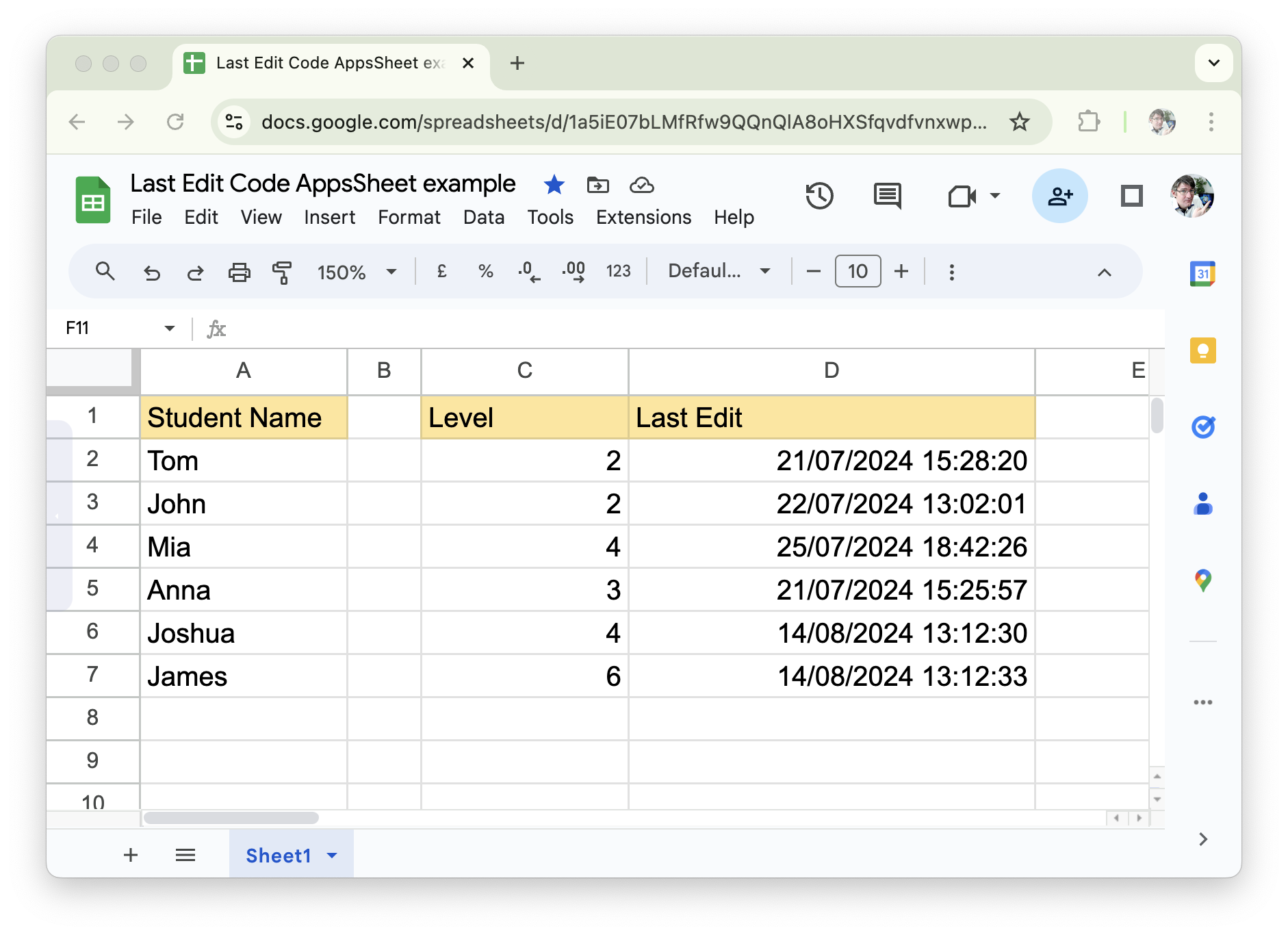The image size is (1288, 935).
Task: Expand the Default font dropdown
Action: pos(719,272)
